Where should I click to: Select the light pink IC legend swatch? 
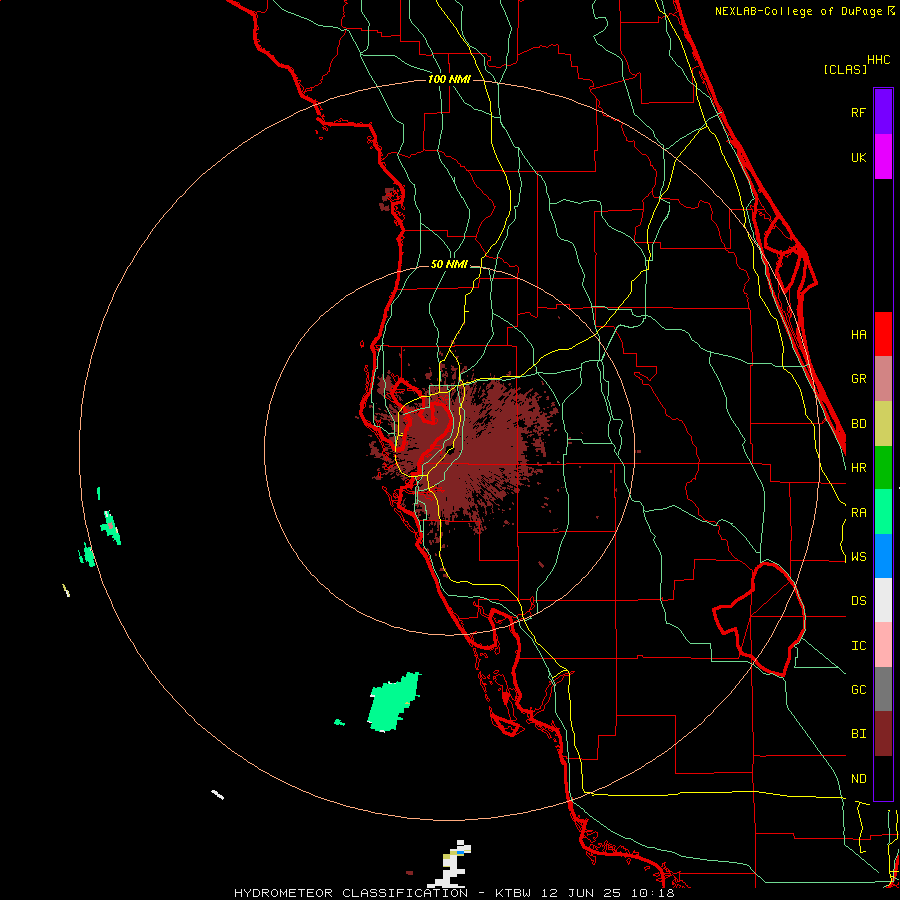coord(883,645)
